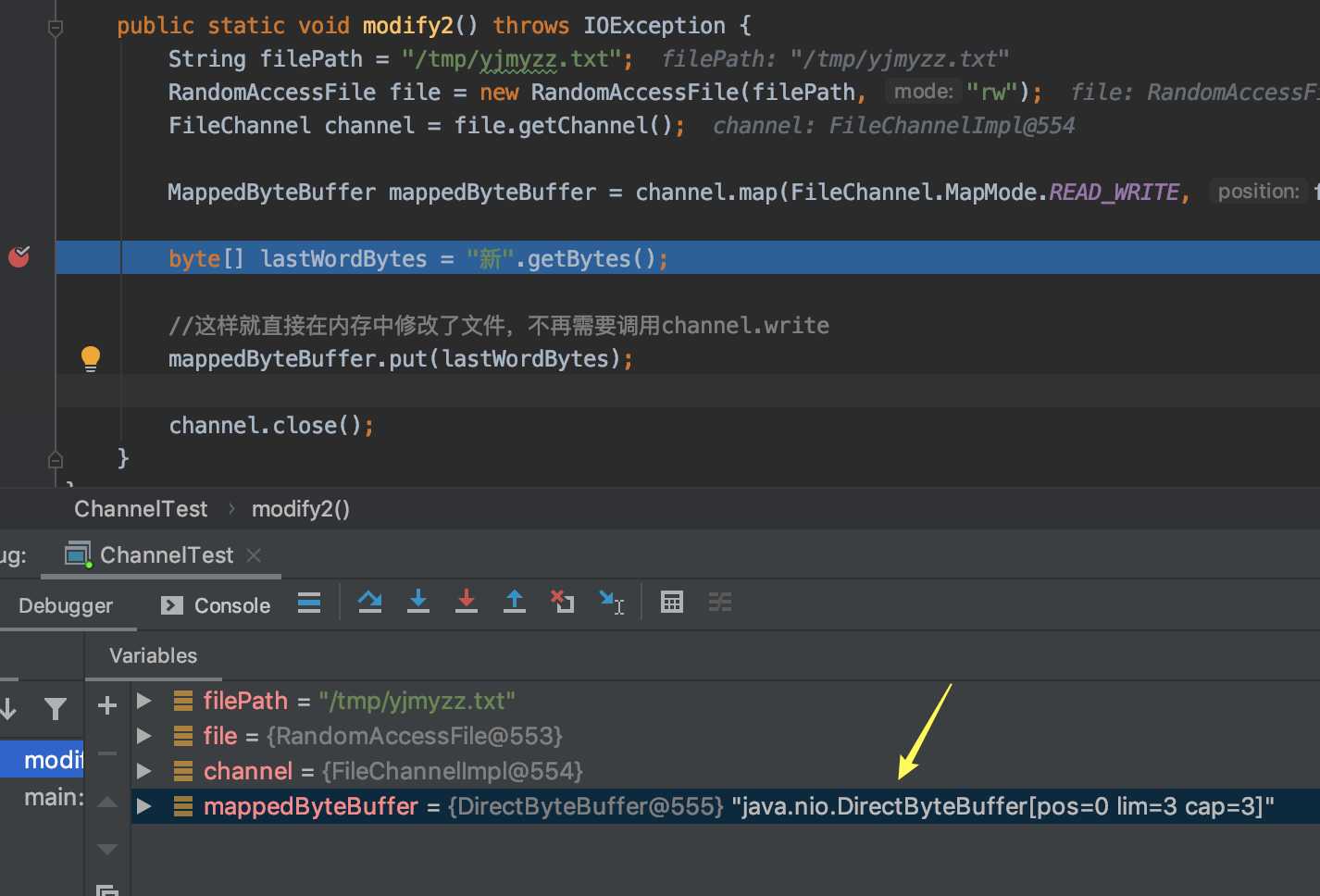
Task: Click the minus icon to remove watch
Action: [x=107, y=753]
